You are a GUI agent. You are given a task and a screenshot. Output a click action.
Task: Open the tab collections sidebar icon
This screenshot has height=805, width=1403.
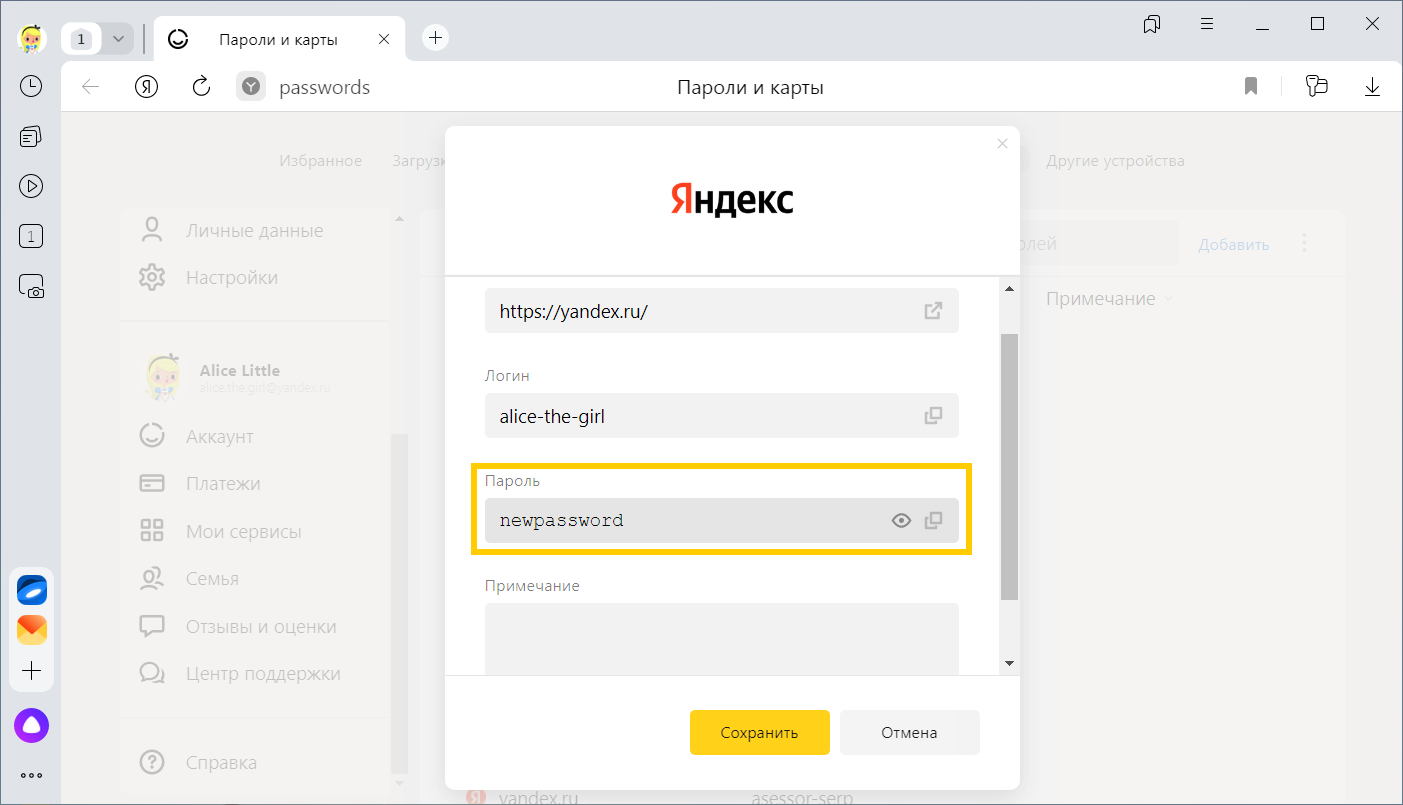coord(31,136)
